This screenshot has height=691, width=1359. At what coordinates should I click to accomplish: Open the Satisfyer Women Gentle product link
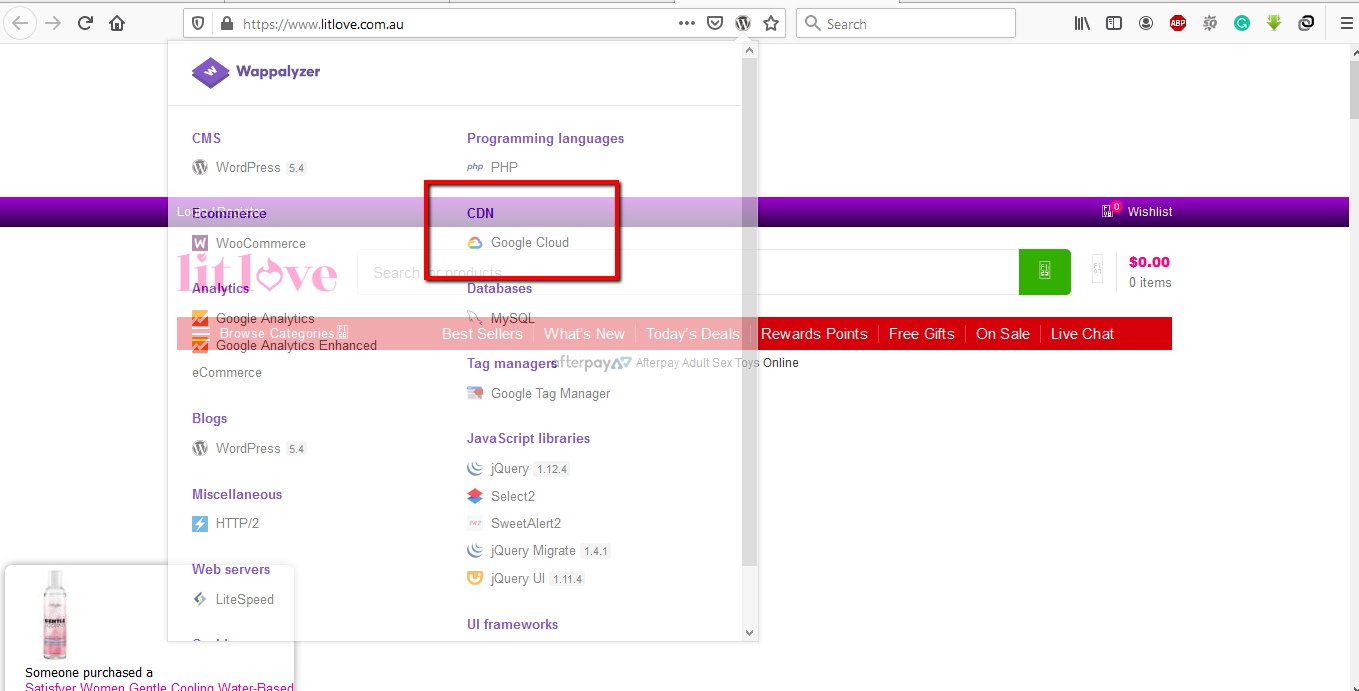(x=160, y=686)
